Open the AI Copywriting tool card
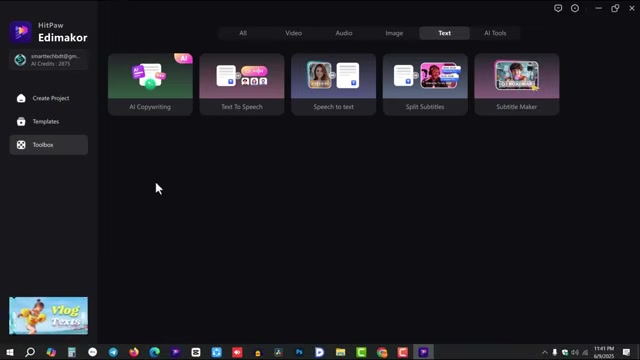 [x=150, y=84]
